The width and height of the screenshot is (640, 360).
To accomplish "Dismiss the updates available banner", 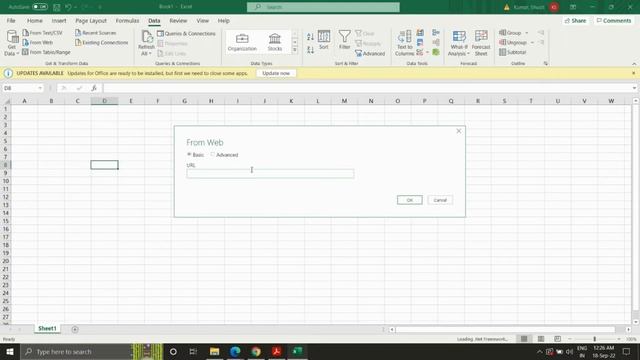I will [633, 73].
